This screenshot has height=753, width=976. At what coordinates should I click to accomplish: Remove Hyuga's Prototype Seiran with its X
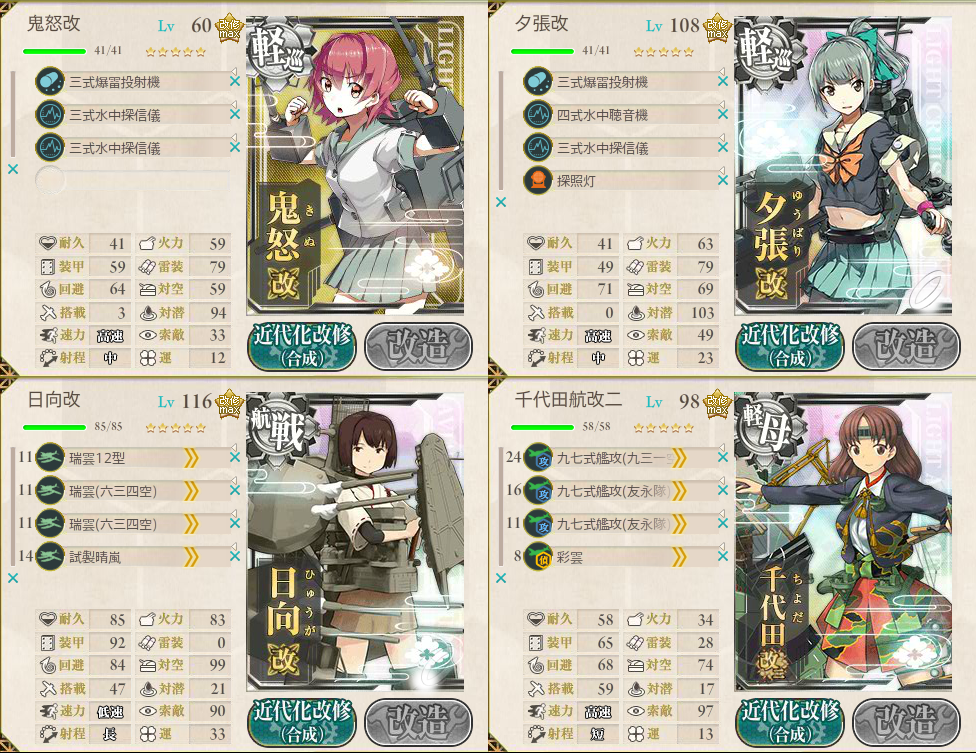pyautogui.click(x=235, y=556)
